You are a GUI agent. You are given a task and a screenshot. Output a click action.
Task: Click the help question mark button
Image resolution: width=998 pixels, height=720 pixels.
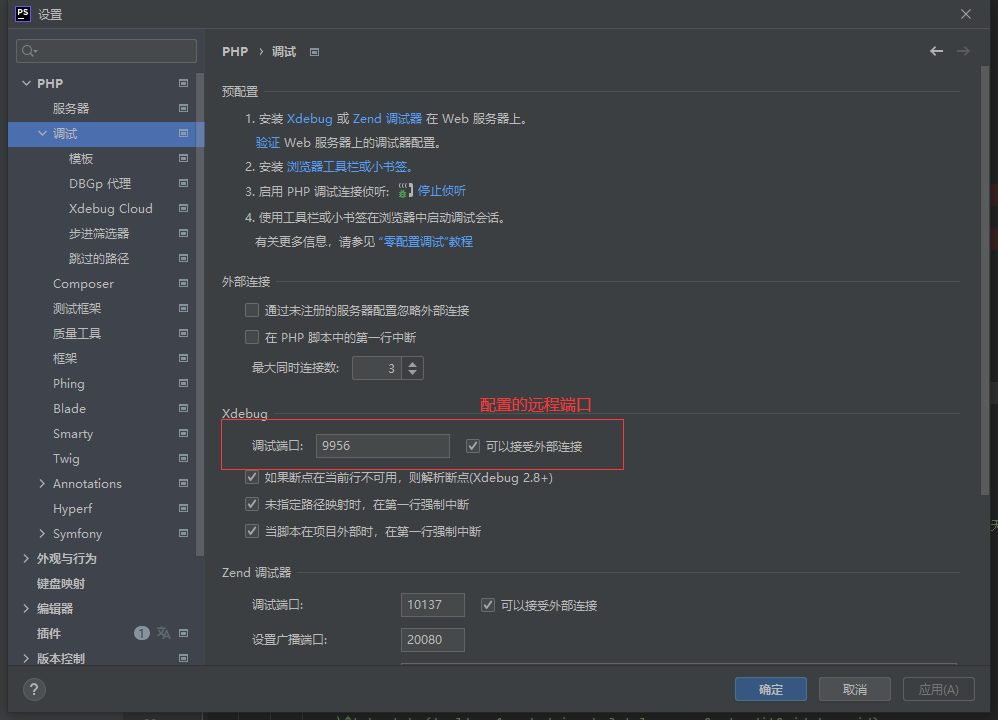point(34,689)
